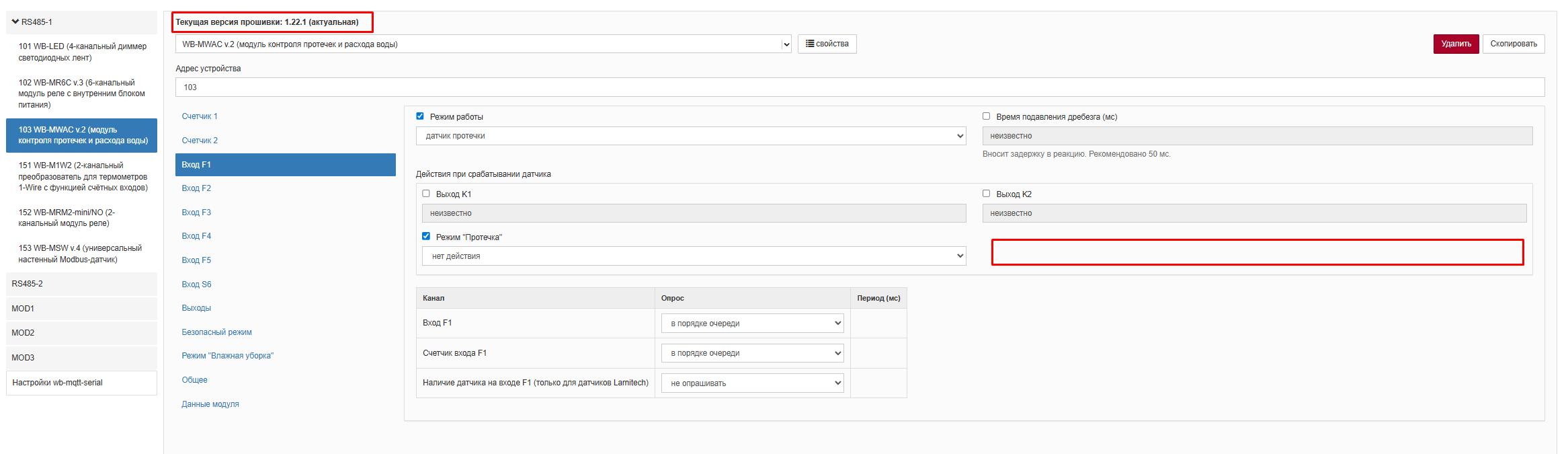Open the свойства properties button
This screenshot has height=454, width=1568.
(827, 44)
